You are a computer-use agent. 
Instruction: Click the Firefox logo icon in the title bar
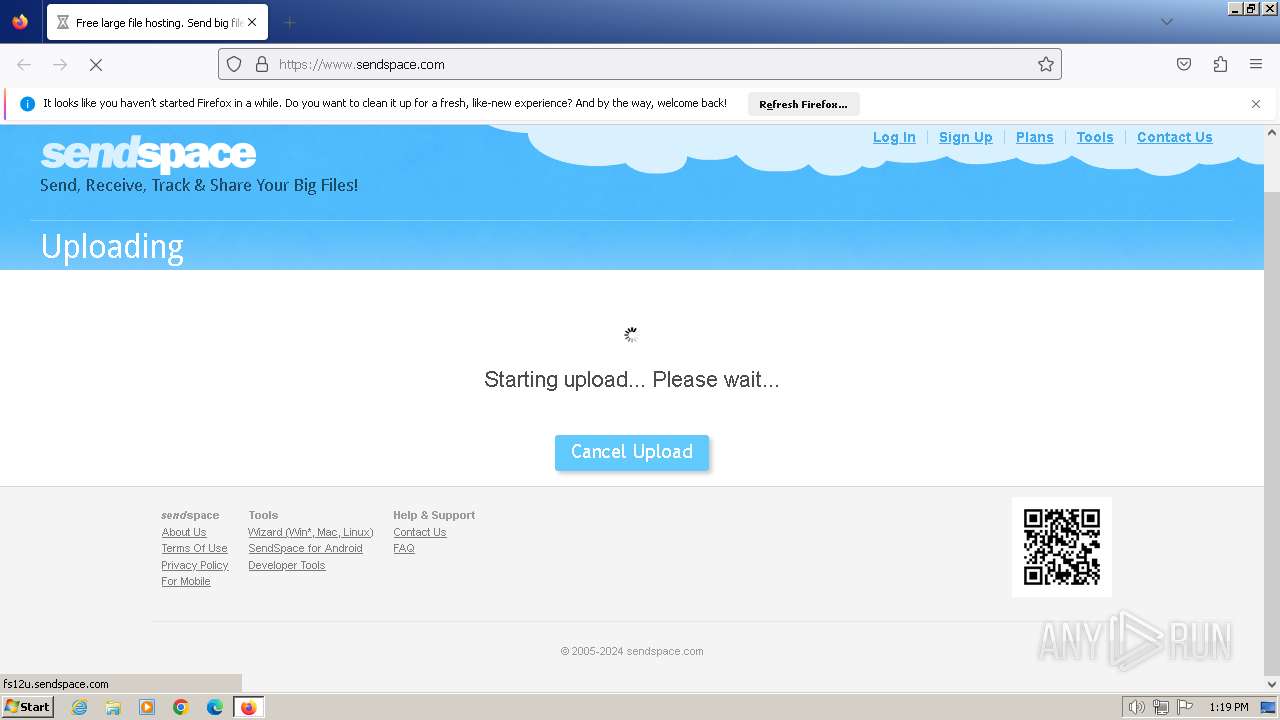(20, 21)
